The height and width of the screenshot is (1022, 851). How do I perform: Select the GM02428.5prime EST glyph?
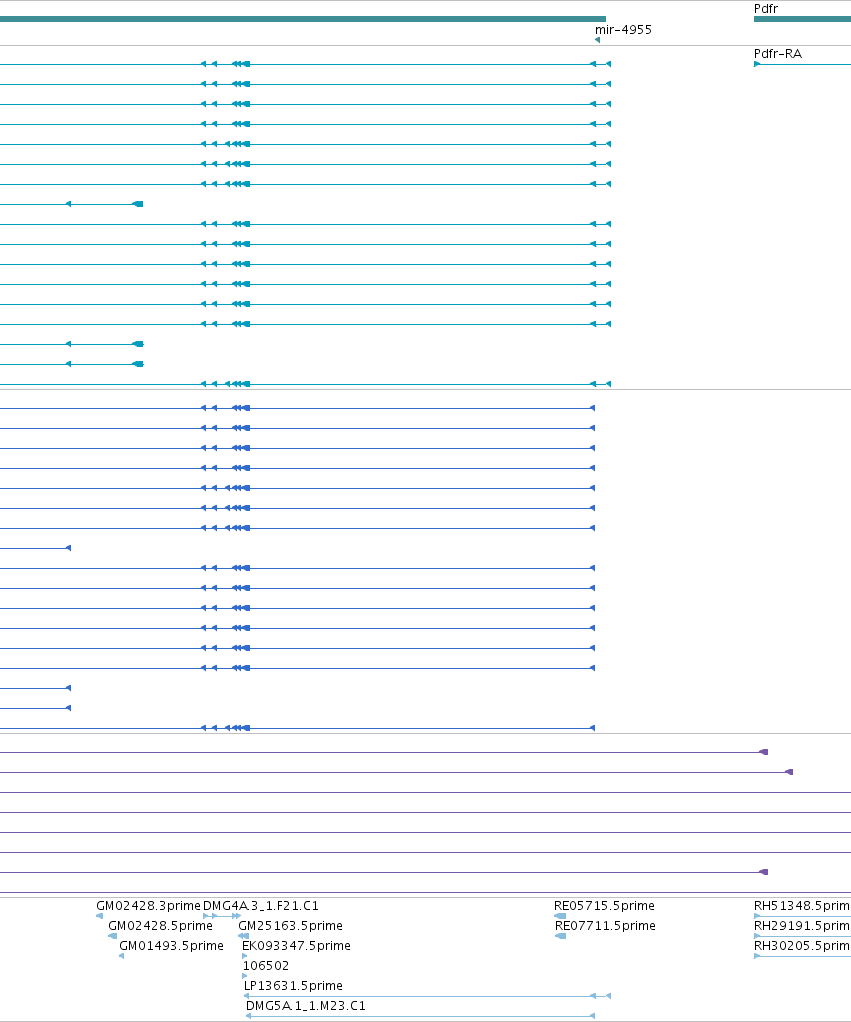click(x=113, y=936)
